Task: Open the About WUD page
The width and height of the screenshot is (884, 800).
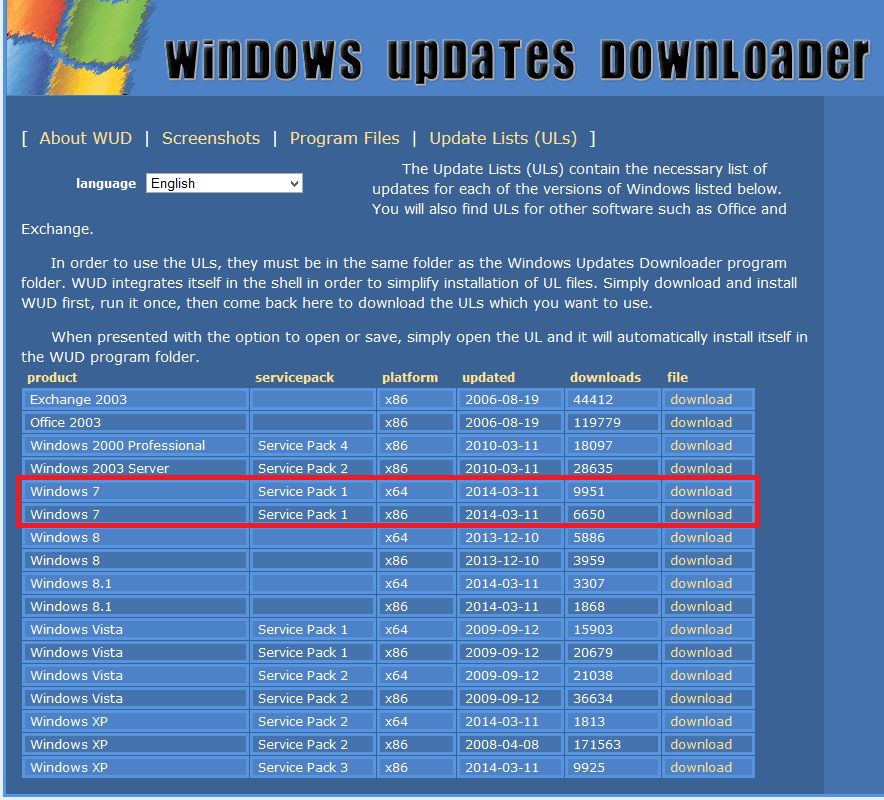Action: click(86, 138)
